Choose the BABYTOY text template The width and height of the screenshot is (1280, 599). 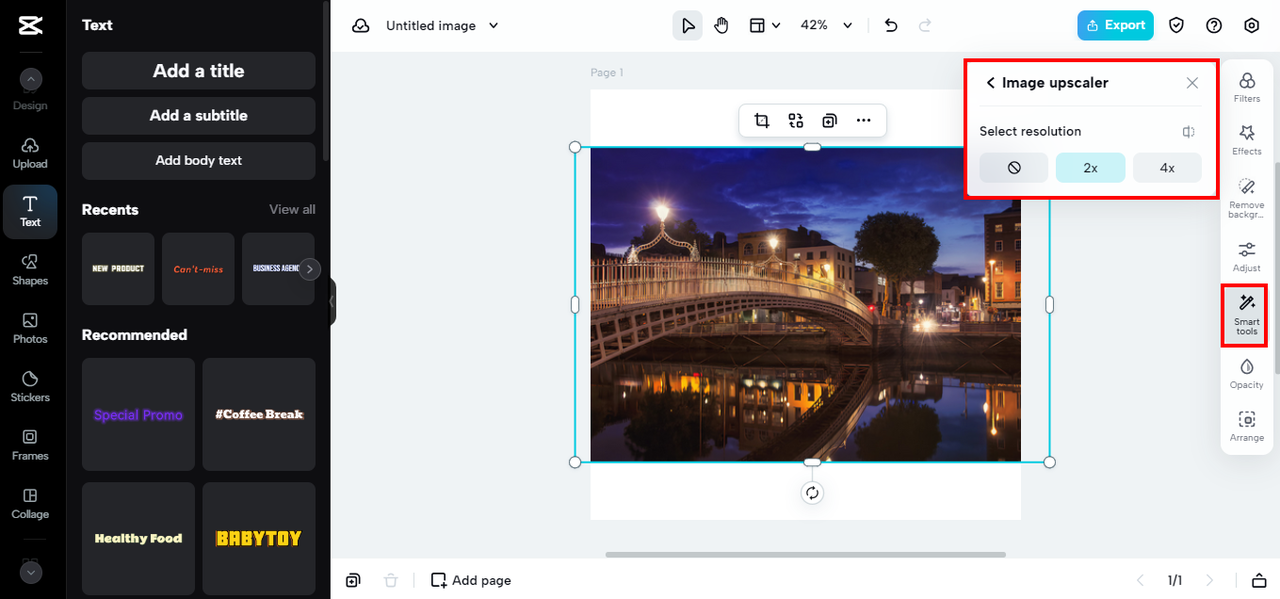pyautogui.click(x=259, y=539)
